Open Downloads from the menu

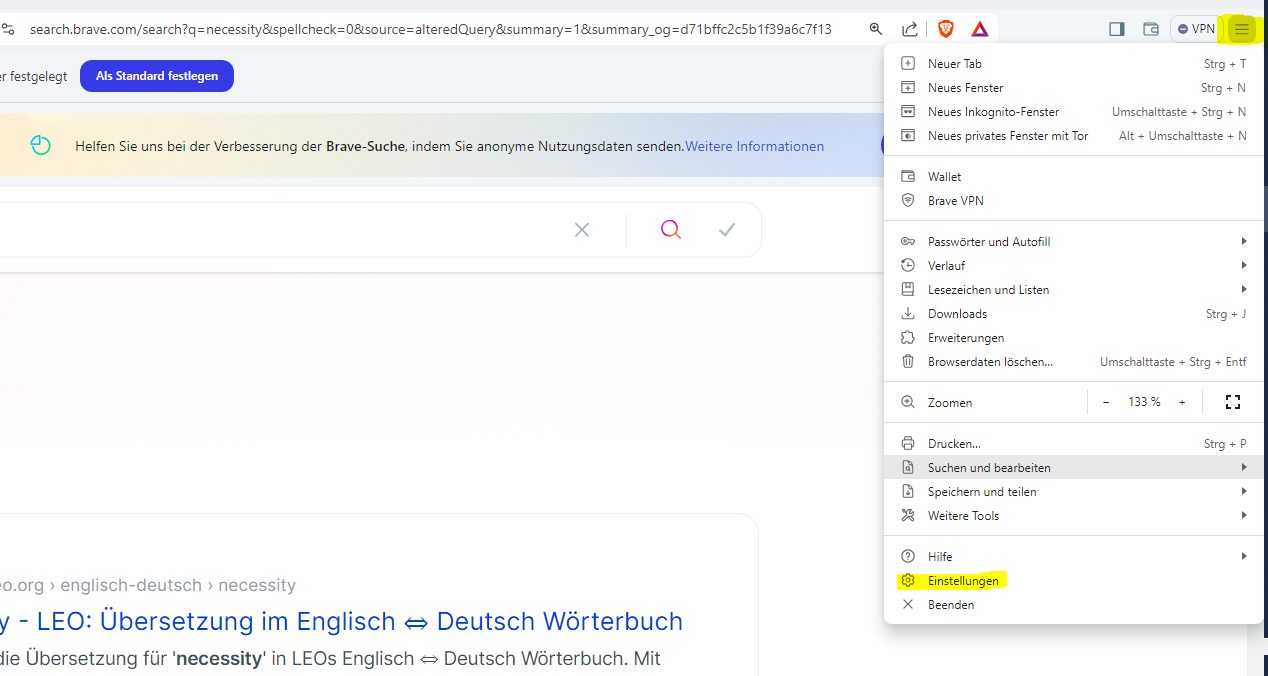(x=1074, y=314)
